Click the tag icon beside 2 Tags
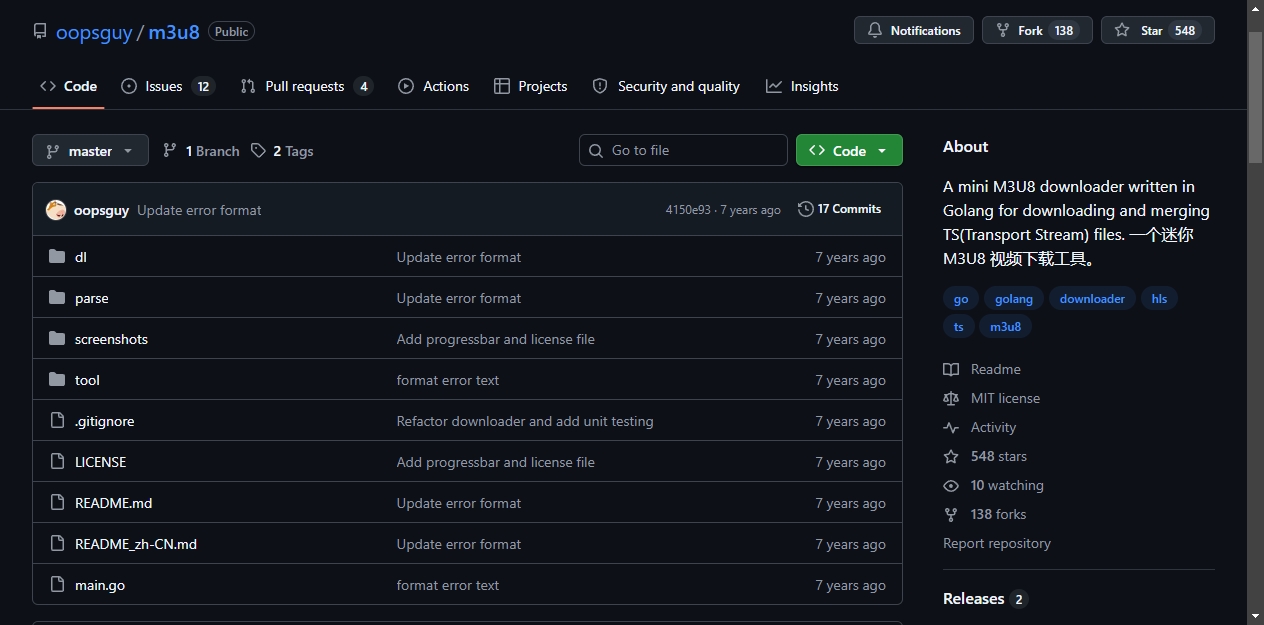The width and height of the screenshot is (1264, 625). pyautogui.click(x=259, y=151)
